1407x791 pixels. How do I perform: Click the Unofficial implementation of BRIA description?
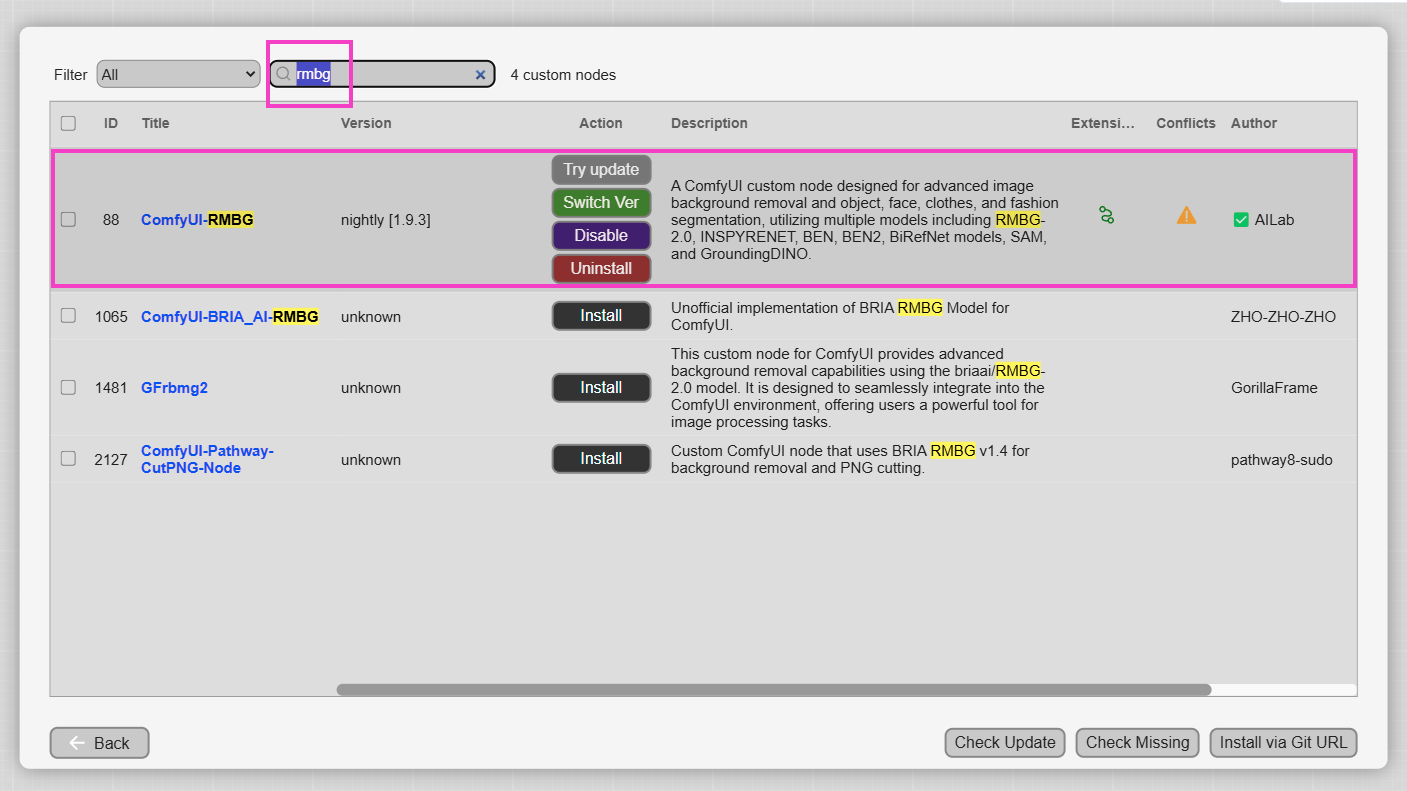click(840, 316)
